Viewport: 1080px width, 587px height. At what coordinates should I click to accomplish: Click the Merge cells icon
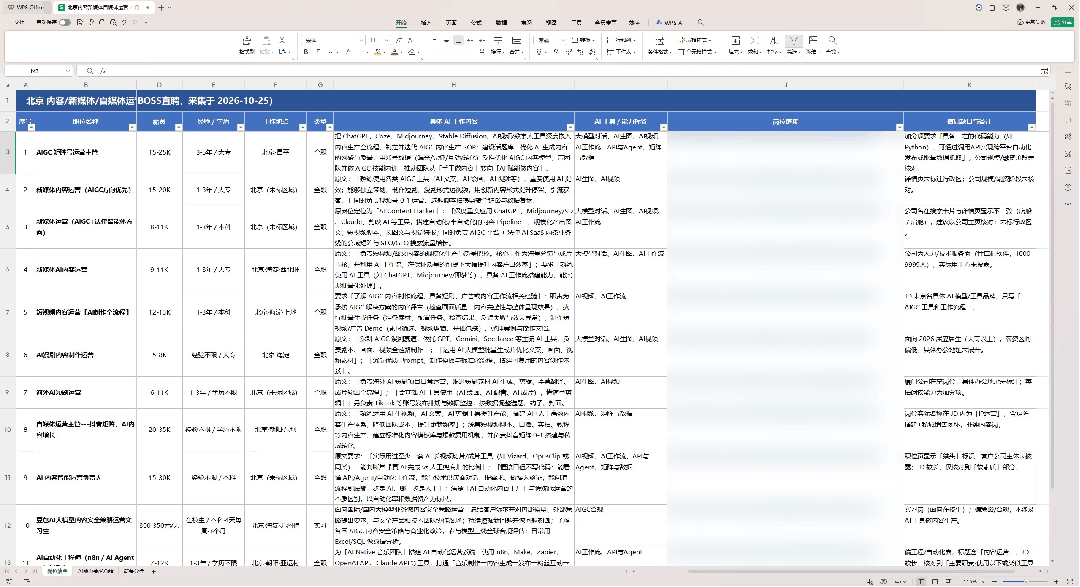point(516,41)
